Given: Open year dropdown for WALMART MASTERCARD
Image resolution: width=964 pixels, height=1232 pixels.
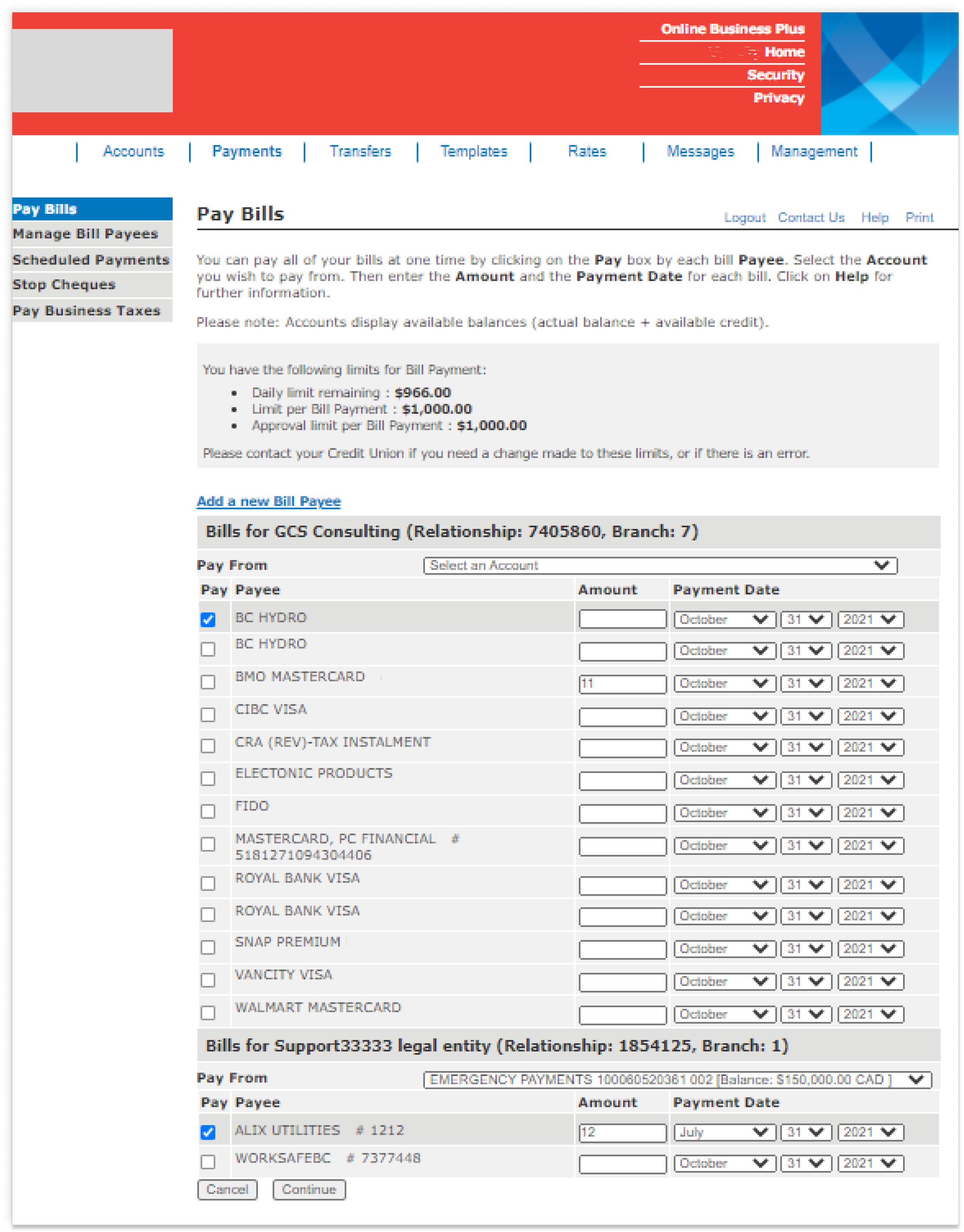Looking at the screenshot, I should click(x=870, y=1014).
